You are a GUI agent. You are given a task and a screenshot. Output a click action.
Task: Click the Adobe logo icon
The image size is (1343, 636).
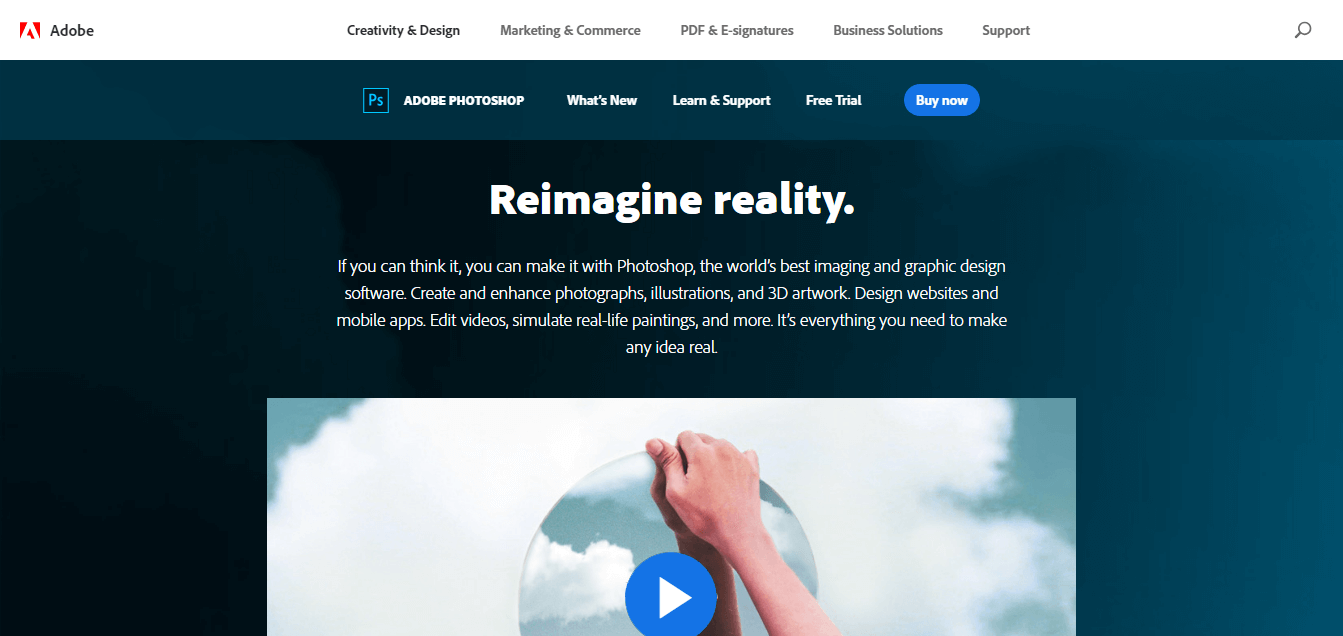[30, 30]
